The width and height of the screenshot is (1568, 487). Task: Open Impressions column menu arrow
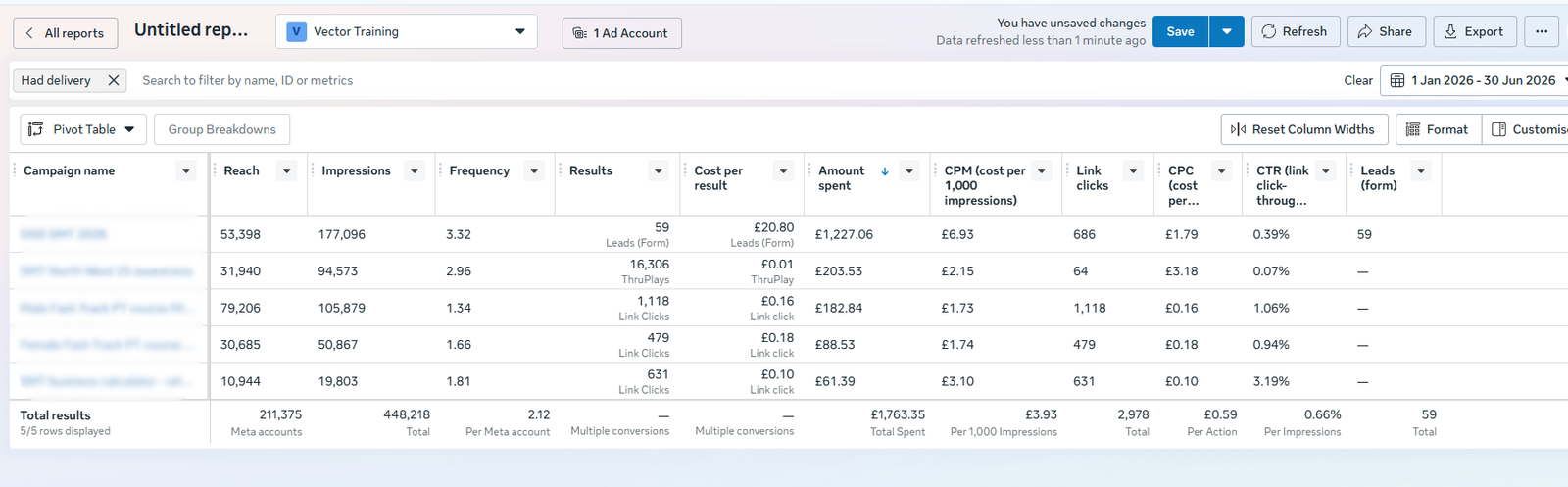point(415,170)
